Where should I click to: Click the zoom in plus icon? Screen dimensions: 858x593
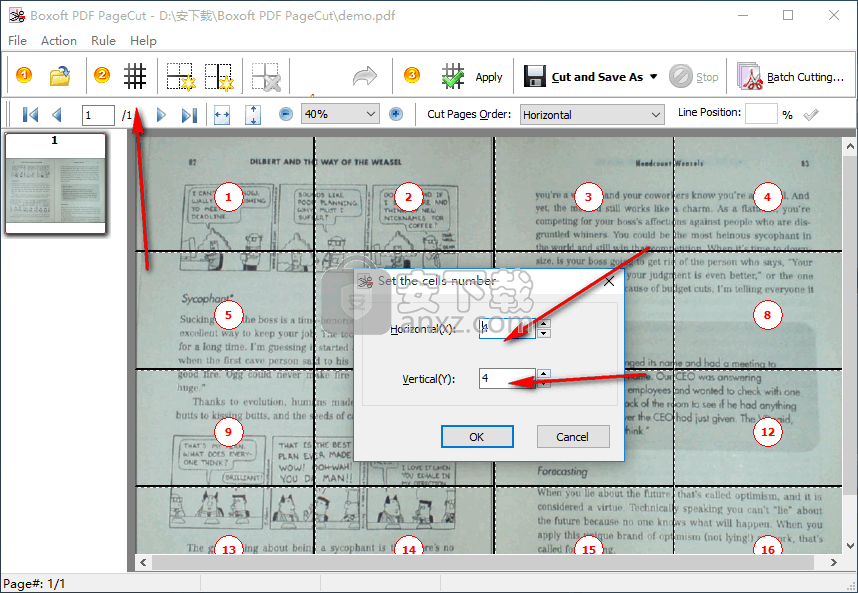tap(396, 114)
